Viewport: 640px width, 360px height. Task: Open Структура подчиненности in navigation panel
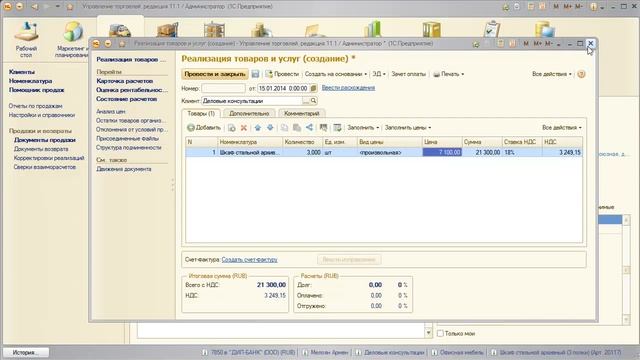[x=129, y=147]
